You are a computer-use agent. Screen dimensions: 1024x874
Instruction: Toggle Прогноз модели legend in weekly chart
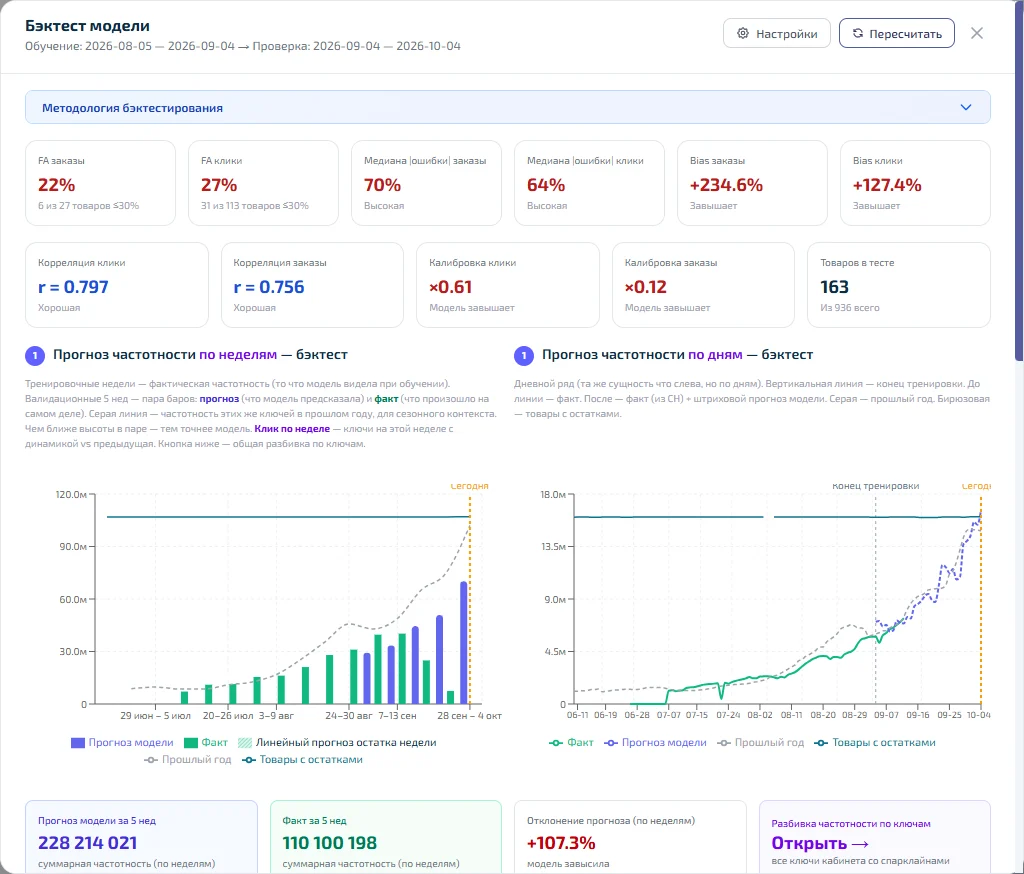click(x=122, y=743)
